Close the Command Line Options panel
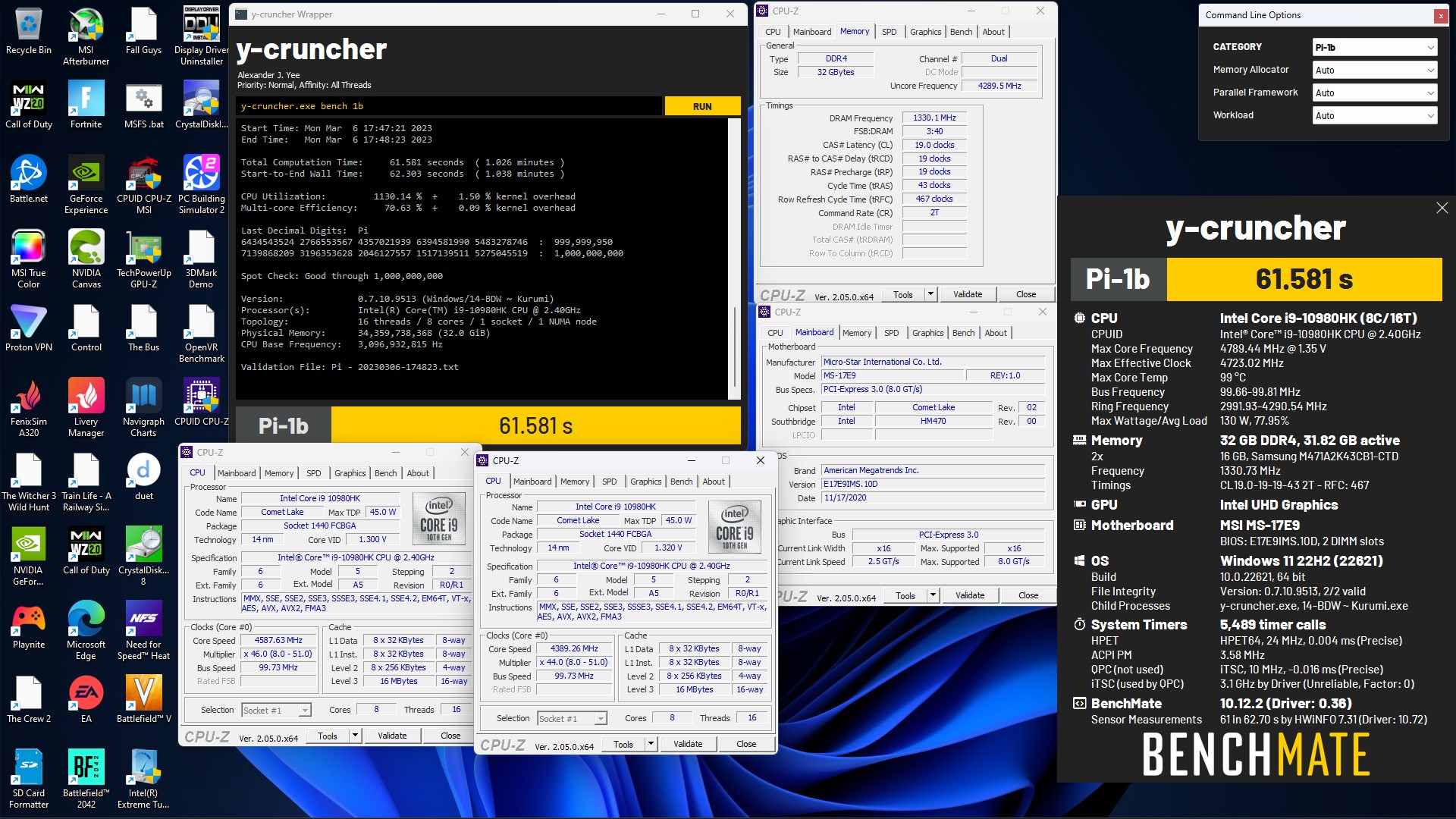This screenshot has width=1456, height=819. (x=1440, y=15)
